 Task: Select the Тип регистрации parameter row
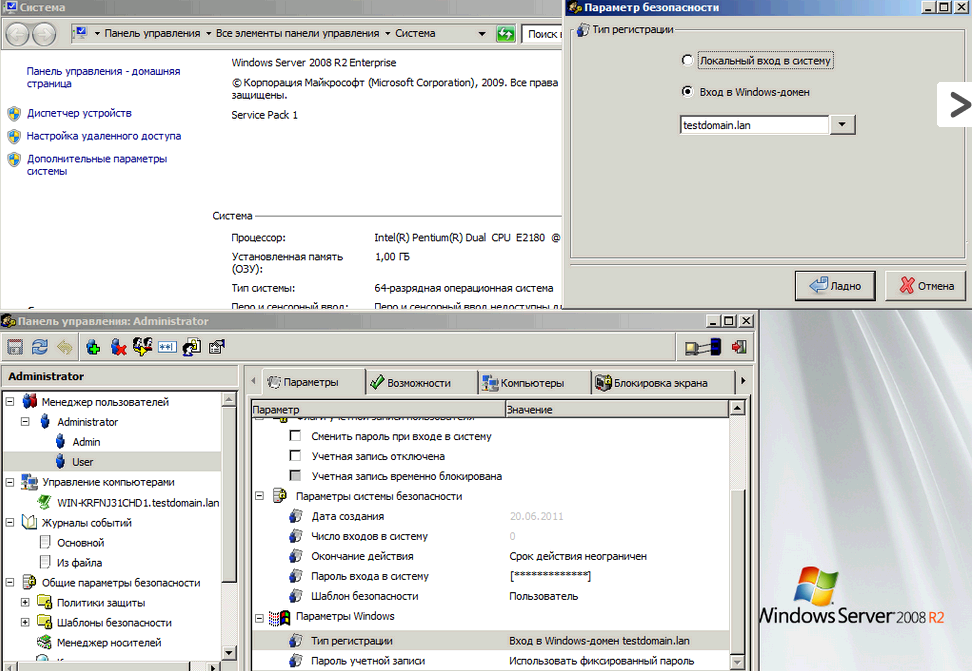click(x=491, y=640)
